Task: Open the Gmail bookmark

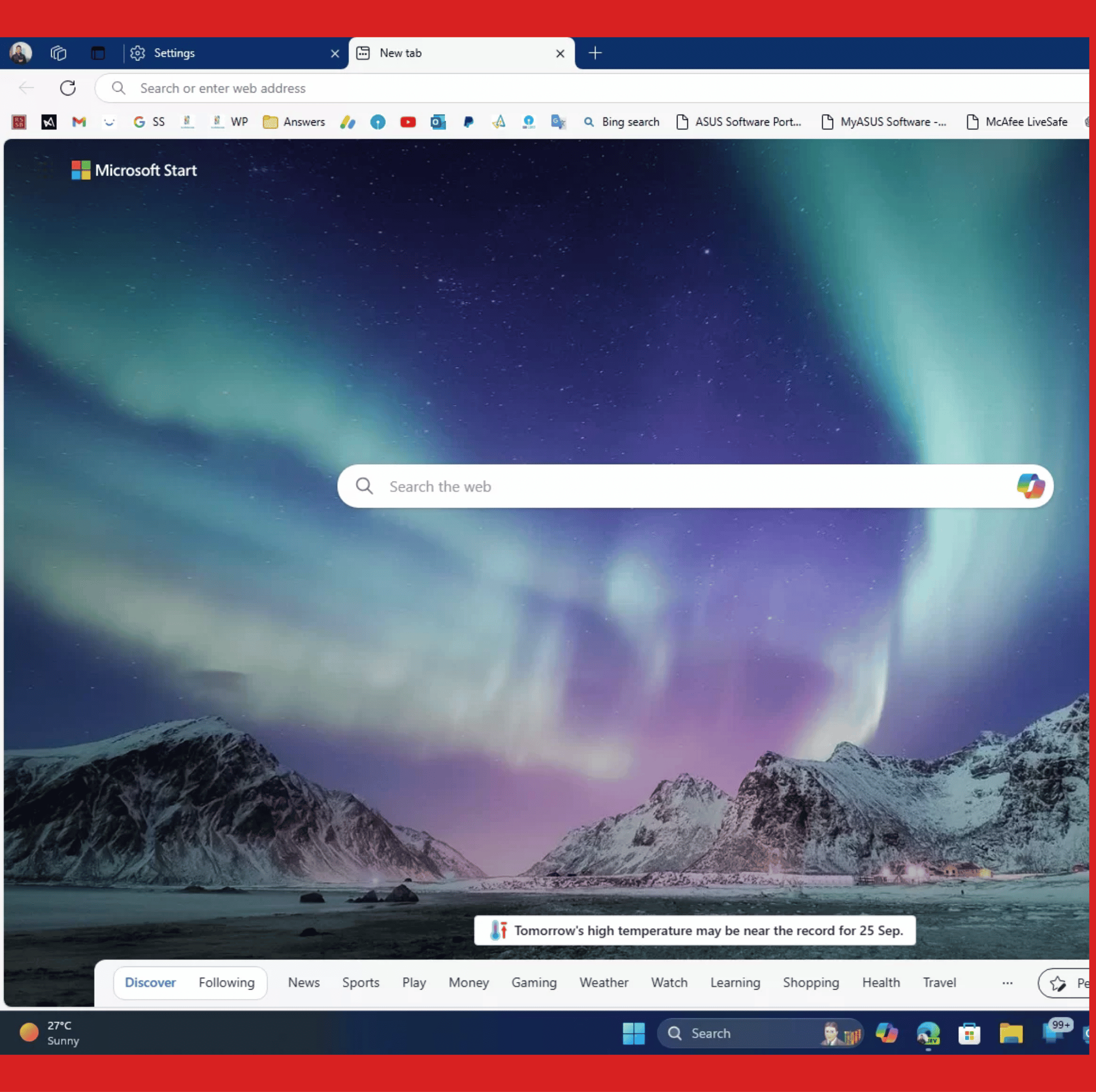Action: [79, 121]
